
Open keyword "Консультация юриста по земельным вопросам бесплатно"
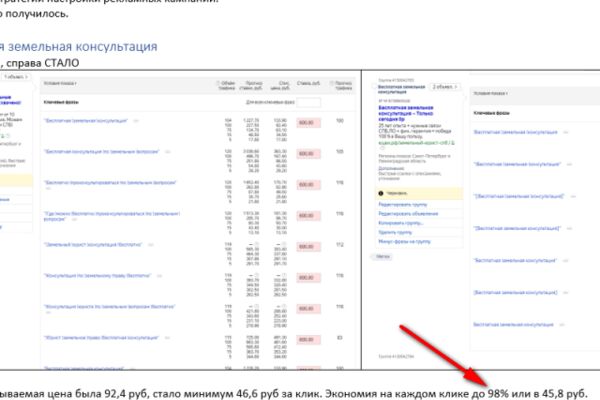tap(109, 307)
